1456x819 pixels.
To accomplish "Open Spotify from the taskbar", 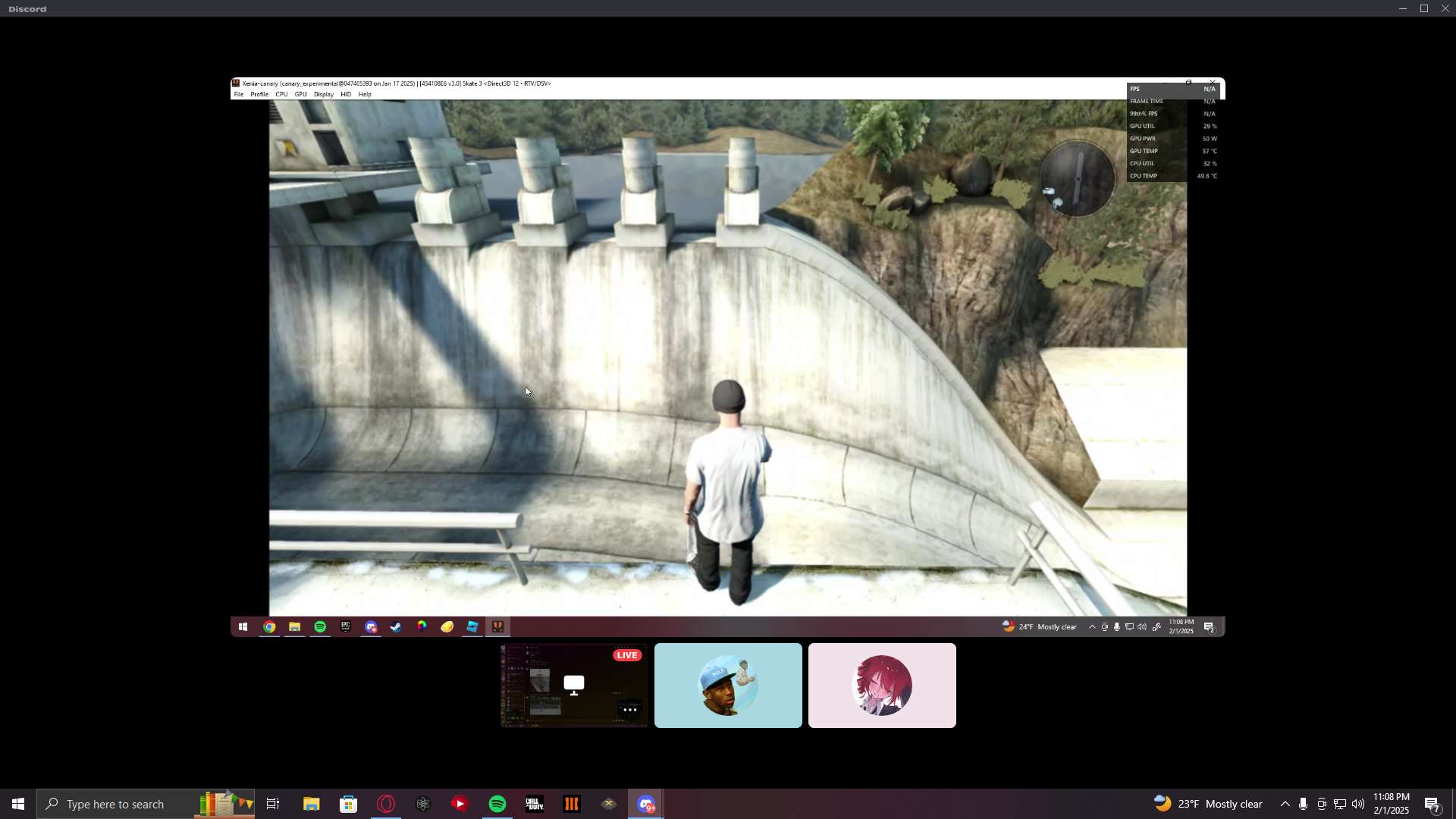I will tap(497, 804).
